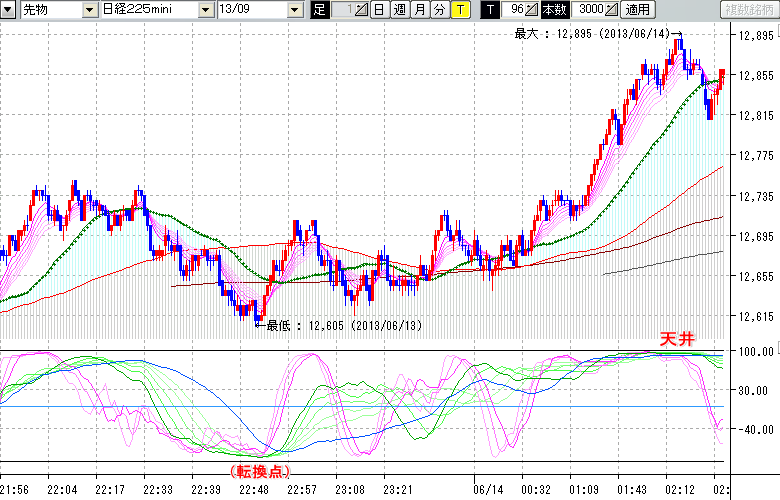The width and height of the screenshot is (780, 500).
Task: Open the 日経225mini instrument dropdown
Action: point(205,9)
